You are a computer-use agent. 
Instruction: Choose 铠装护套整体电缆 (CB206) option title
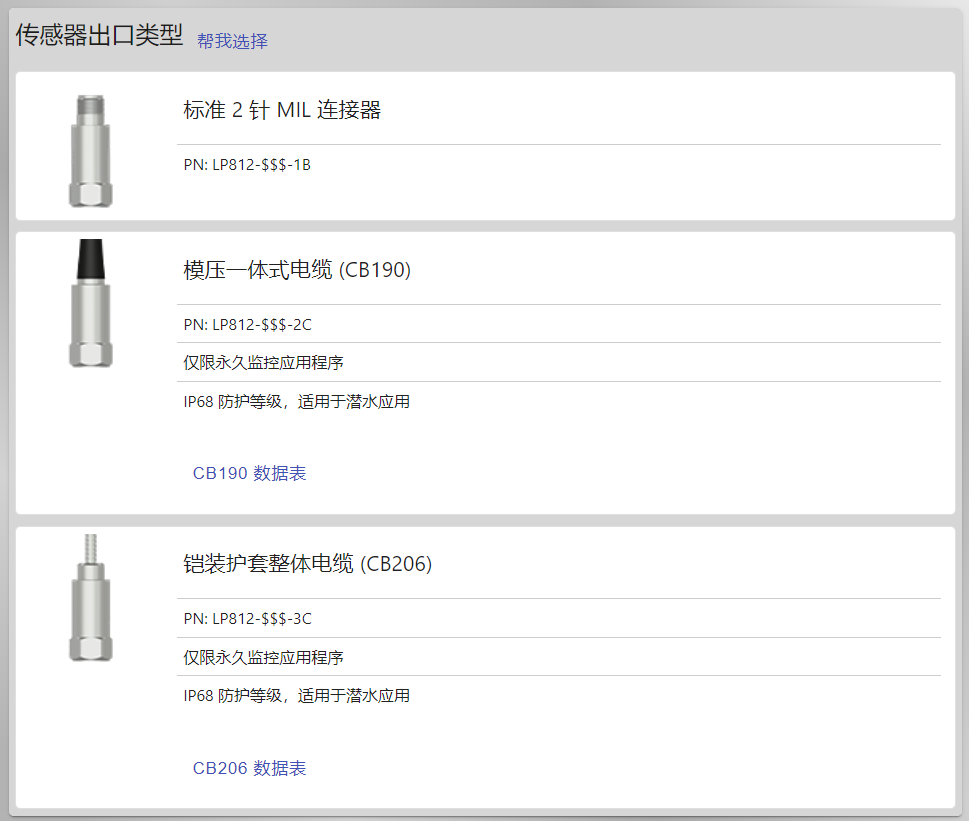tap(307, 564)
